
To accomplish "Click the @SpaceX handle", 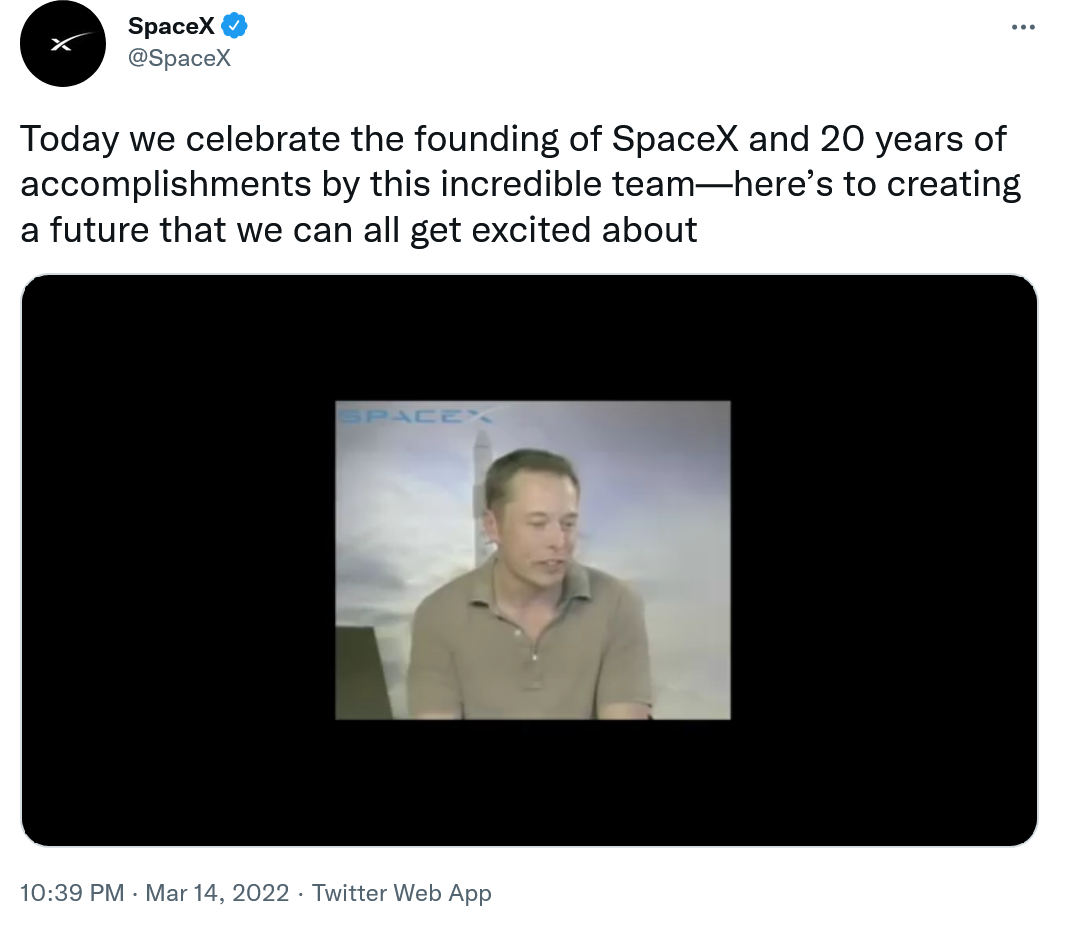I will tap(179, 58).
